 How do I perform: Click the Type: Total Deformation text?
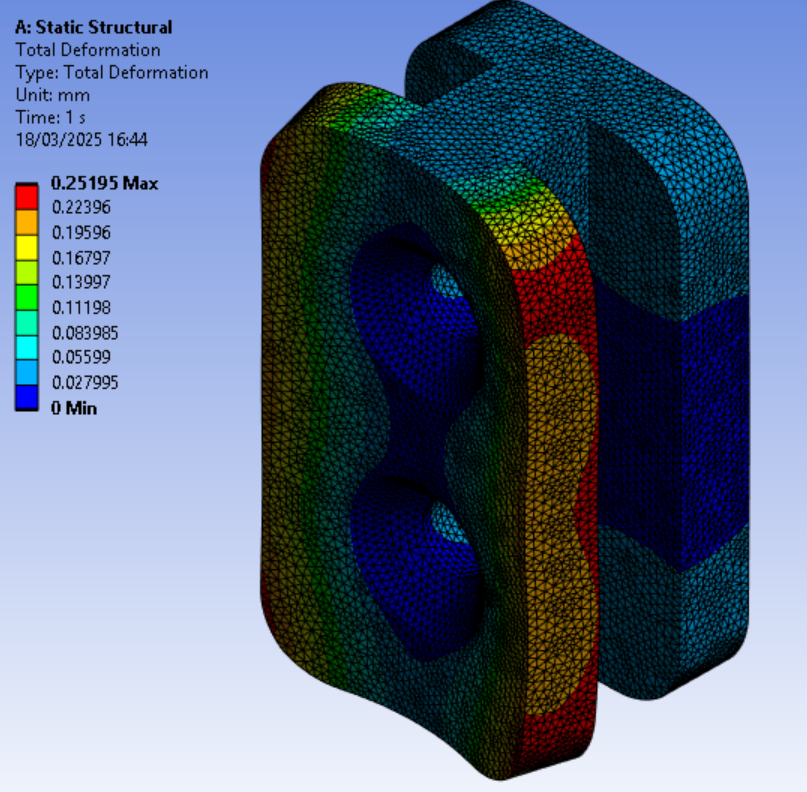click(x=112, y=72)
